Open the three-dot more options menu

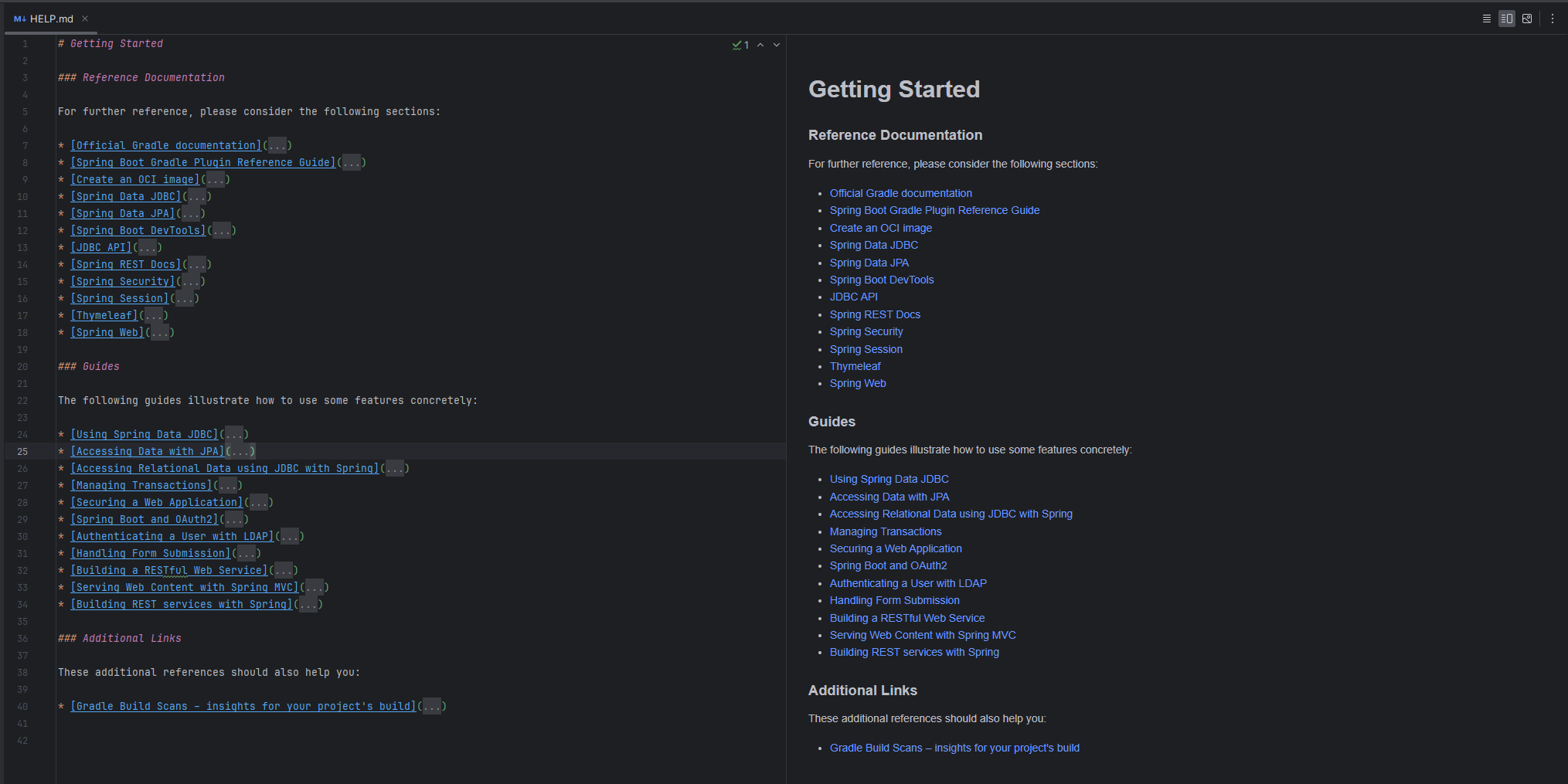(1552, 19)
